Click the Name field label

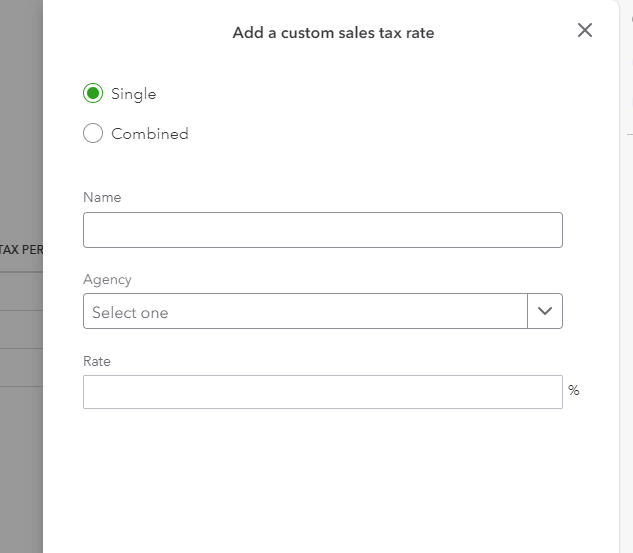102,197
